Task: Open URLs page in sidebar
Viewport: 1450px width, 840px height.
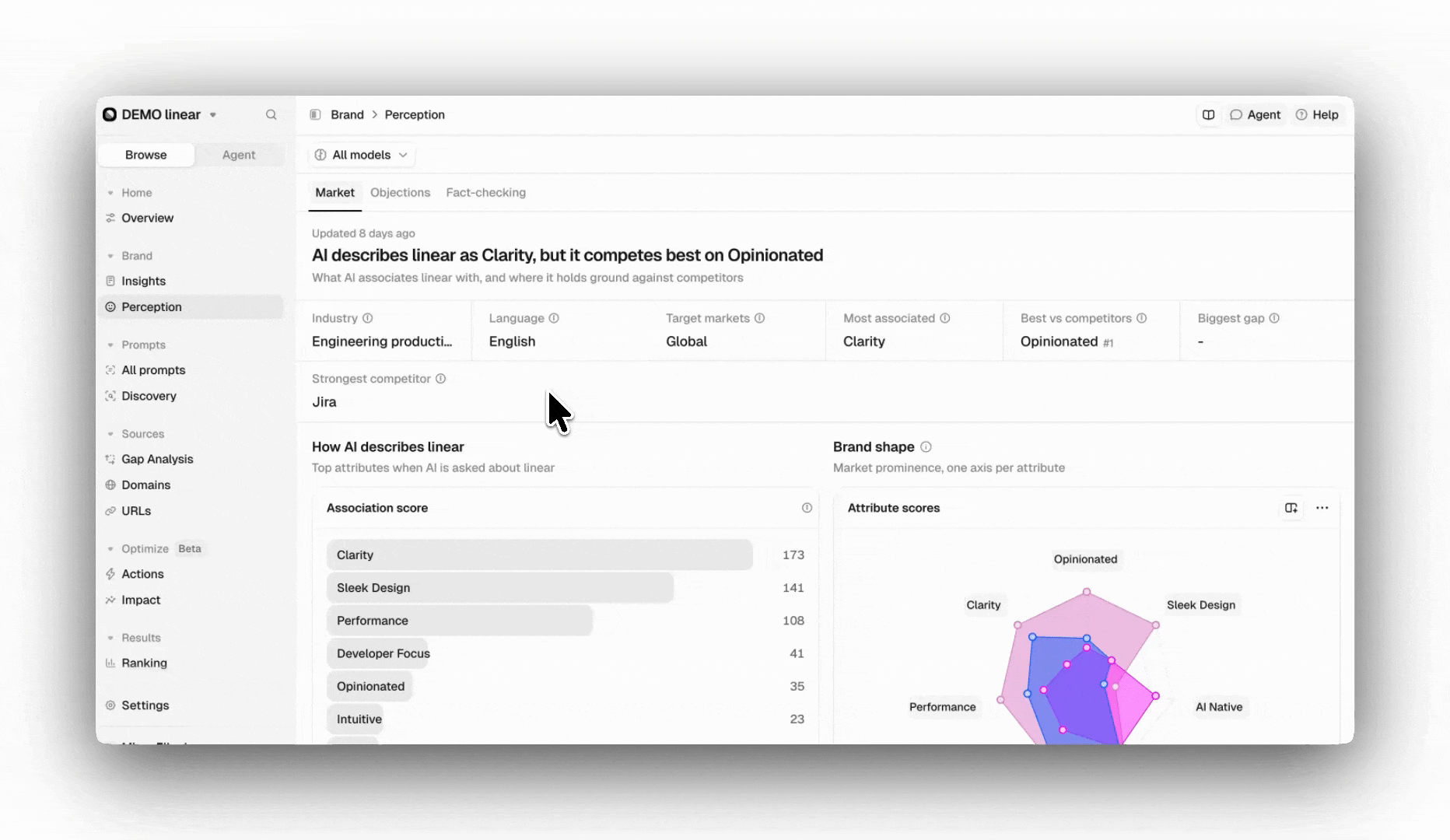Action: 192,511
